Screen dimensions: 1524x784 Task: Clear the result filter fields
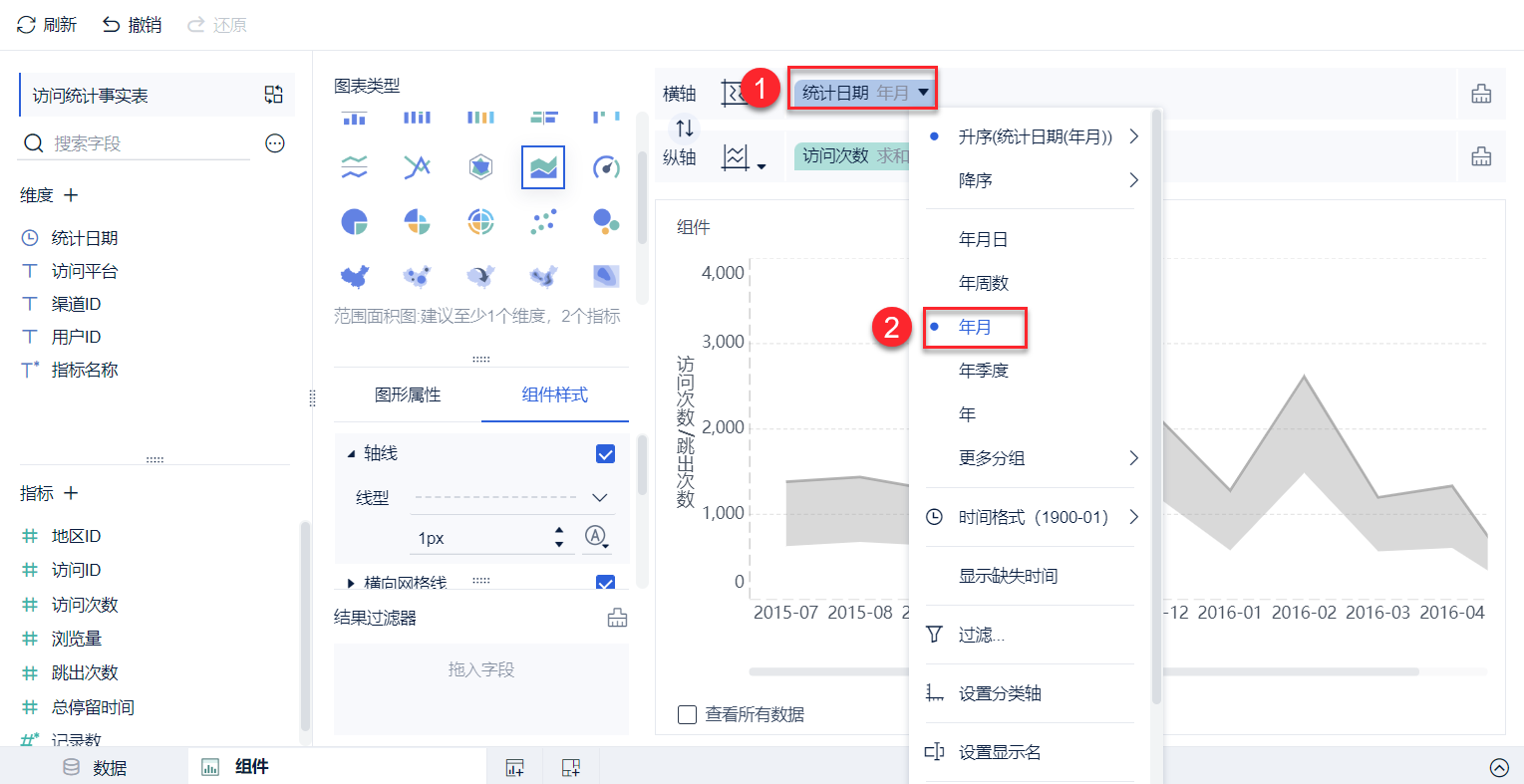click(x=618, y=618)
